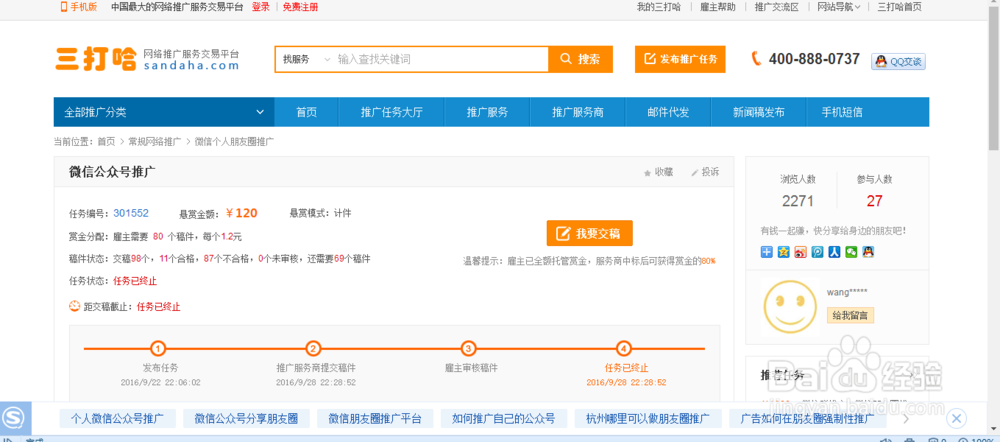Screen dimensions: 1000x442
Task: Open the 推广任务大厅 tab
Action: coord(392,112)
